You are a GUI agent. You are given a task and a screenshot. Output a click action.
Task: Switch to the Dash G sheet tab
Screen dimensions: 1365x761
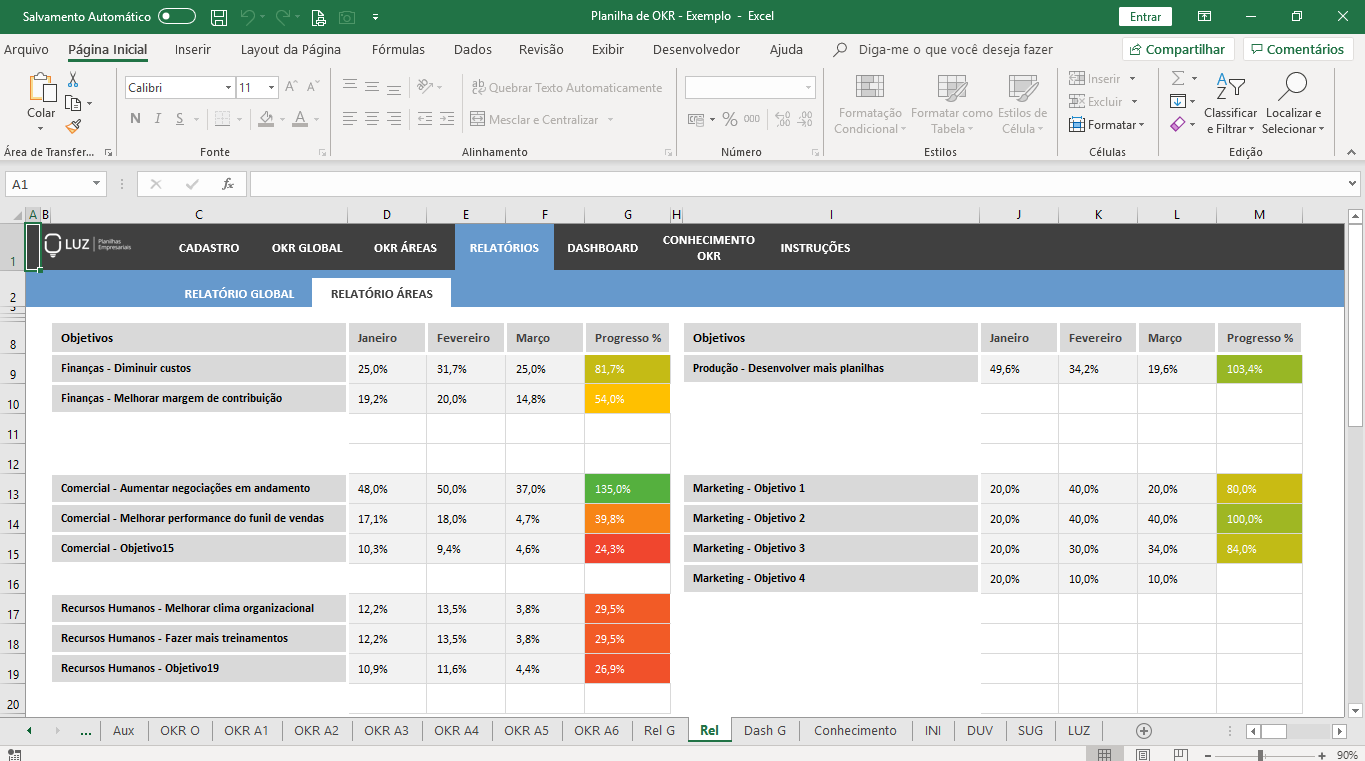click(x=765, y=730)
